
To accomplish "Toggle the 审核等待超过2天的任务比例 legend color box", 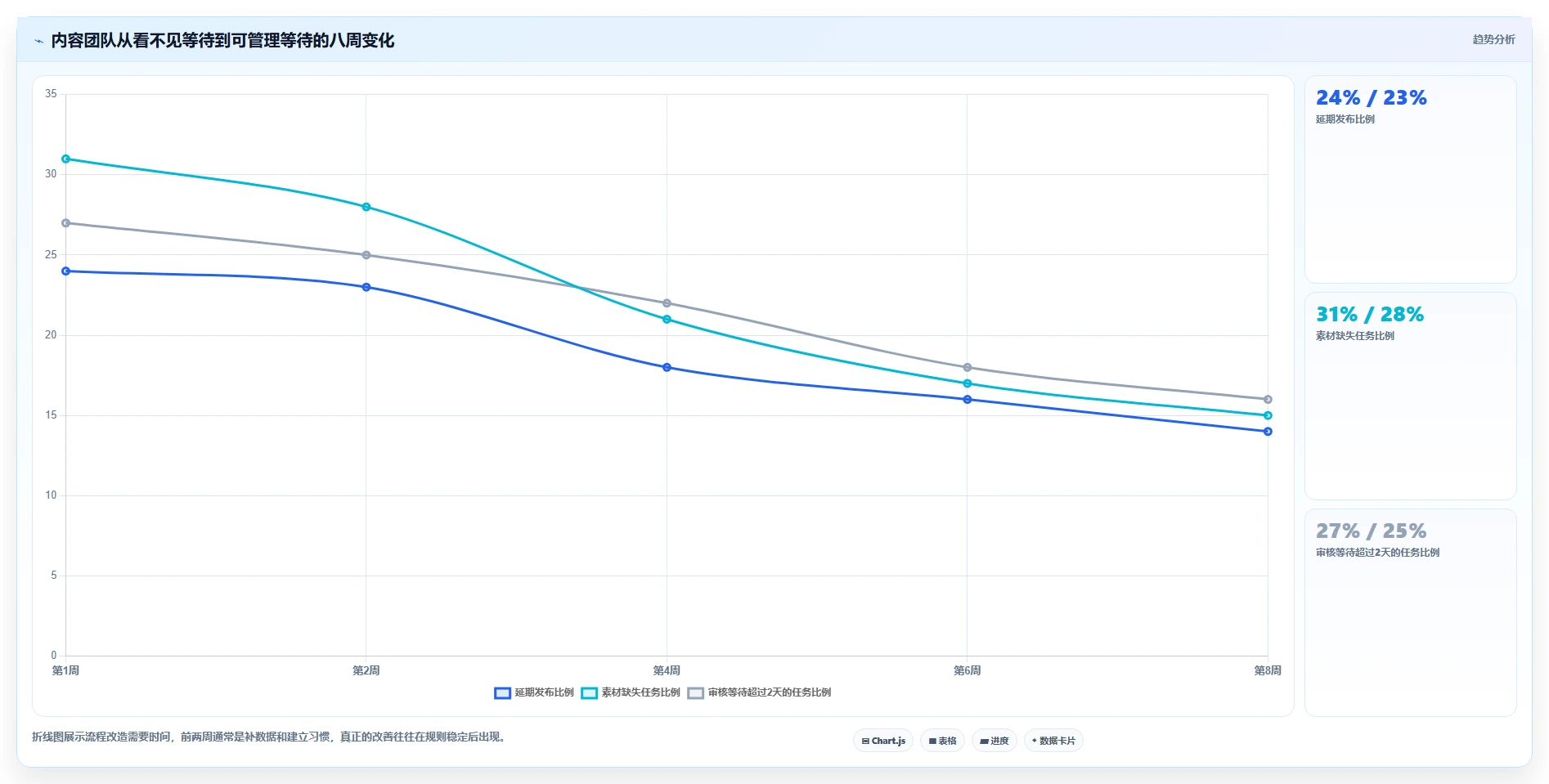I will point(695,692).
